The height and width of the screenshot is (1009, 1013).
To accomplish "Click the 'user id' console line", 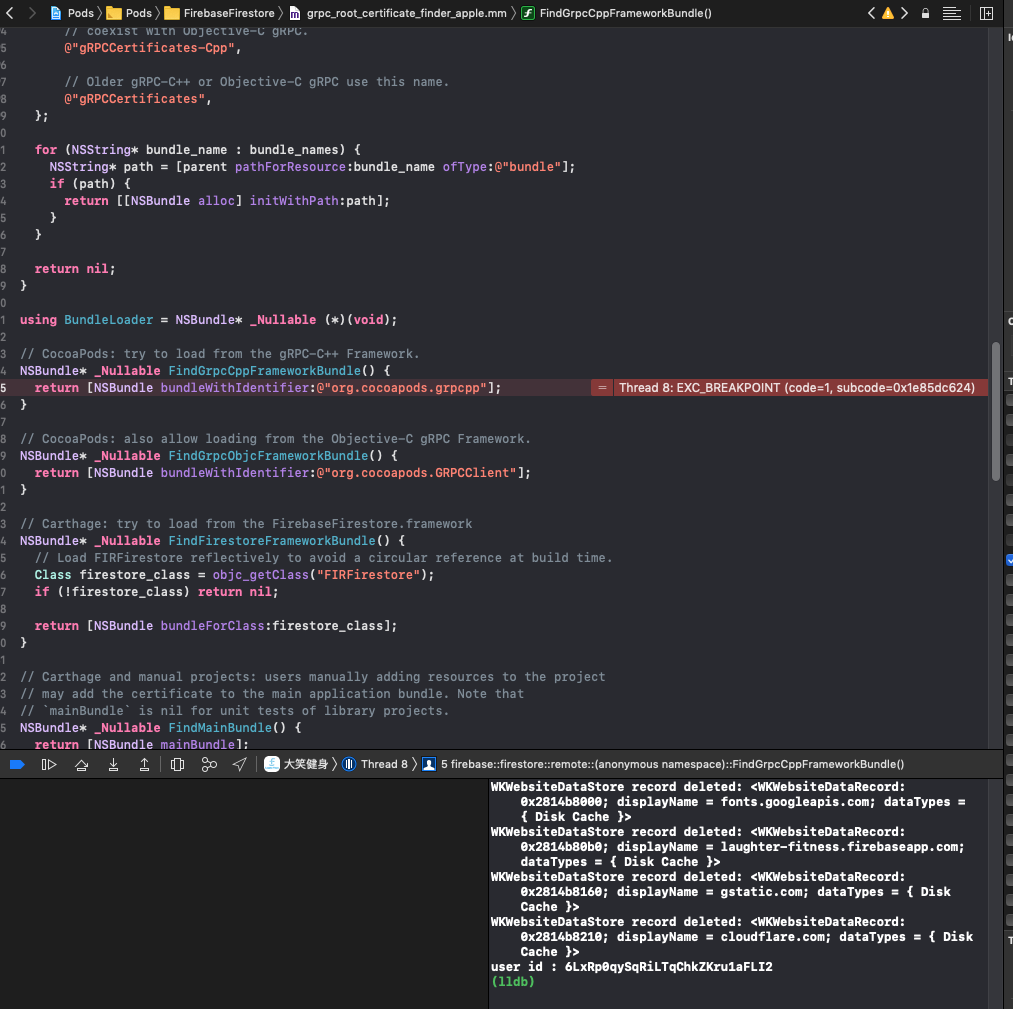I will click(632, 966).
